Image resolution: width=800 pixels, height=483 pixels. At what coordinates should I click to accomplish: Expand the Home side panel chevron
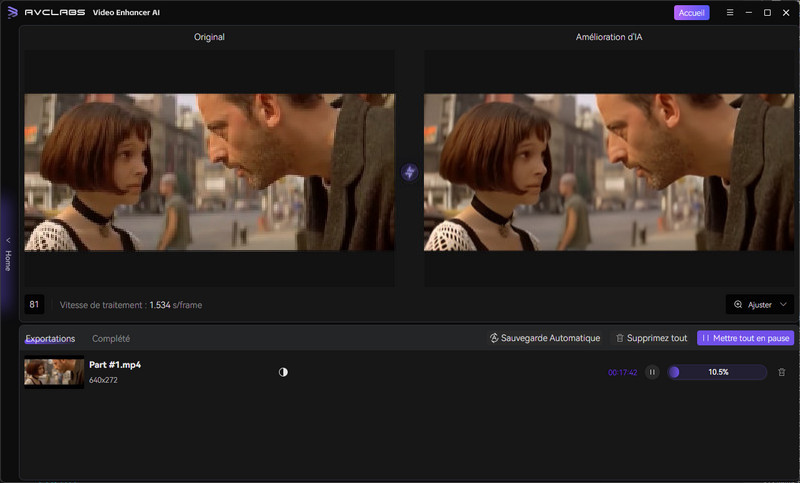(x=8, y=240)
